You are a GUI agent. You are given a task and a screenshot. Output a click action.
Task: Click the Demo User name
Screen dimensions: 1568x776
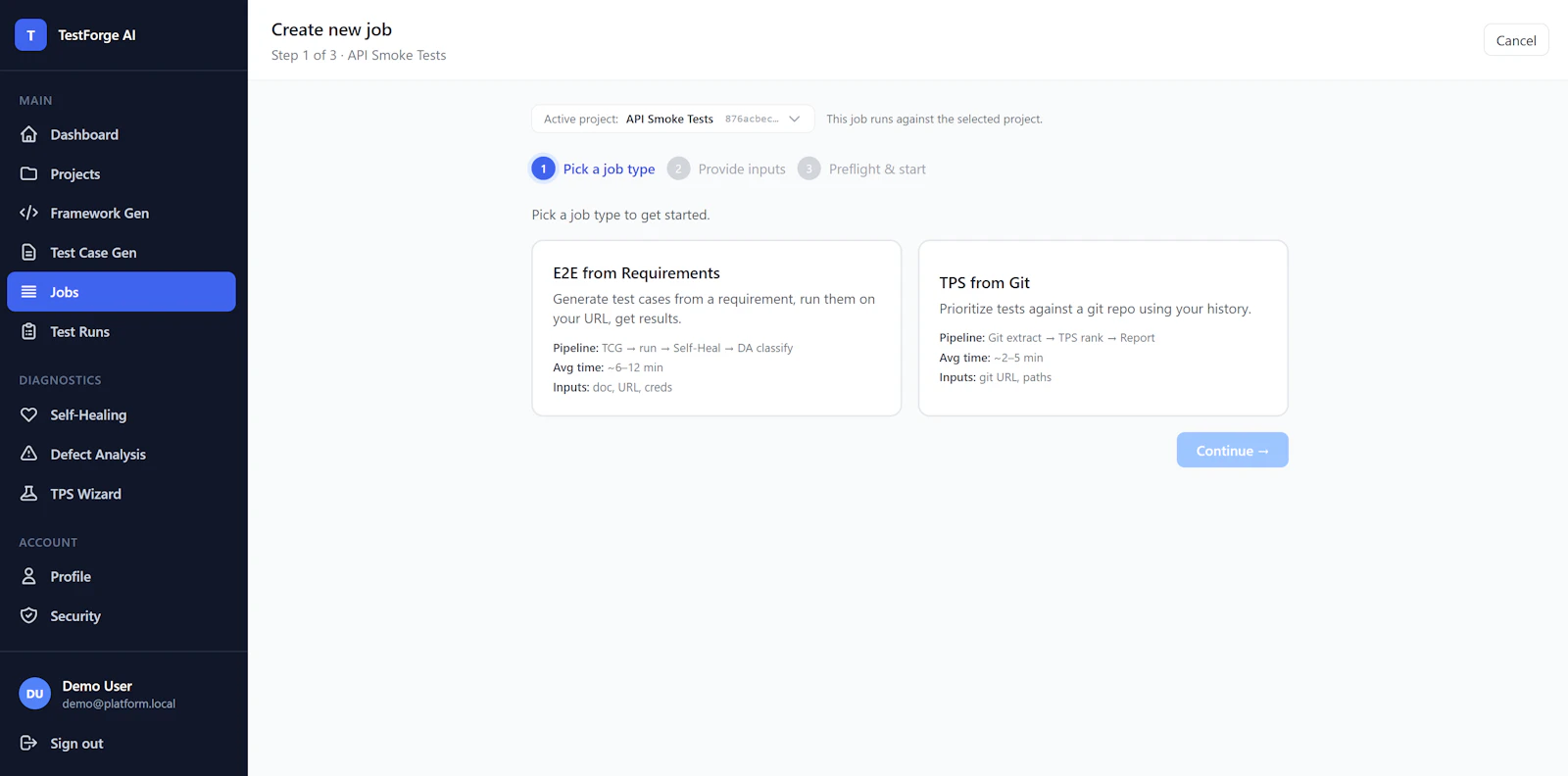point(97,686)
